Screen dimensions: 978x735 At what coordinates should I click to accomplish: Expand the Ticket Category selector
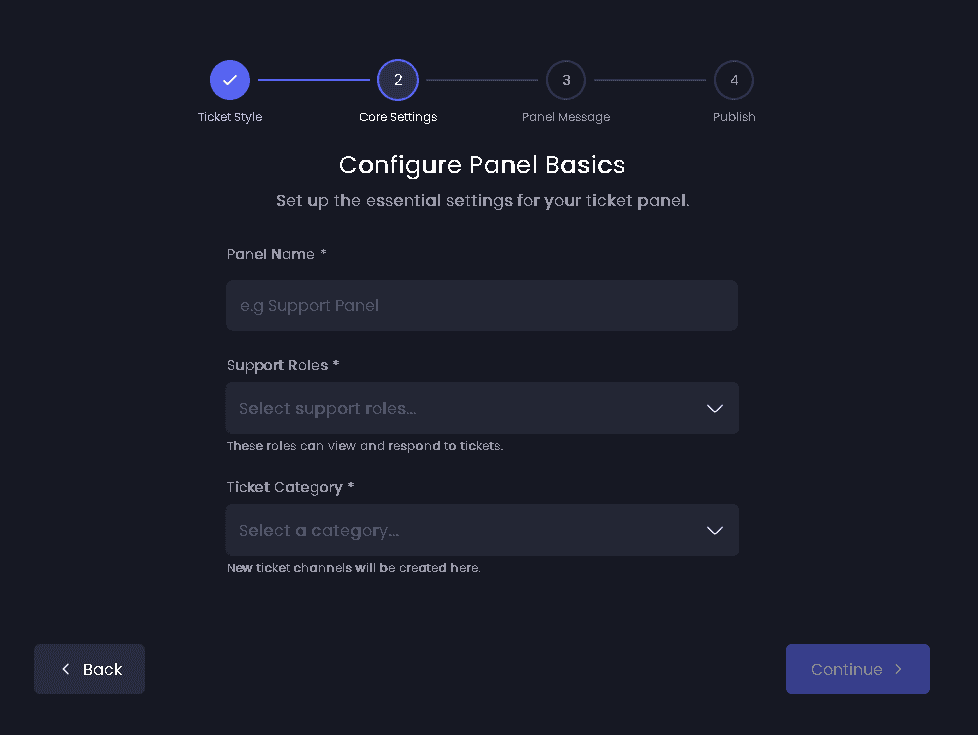[482, 530]
